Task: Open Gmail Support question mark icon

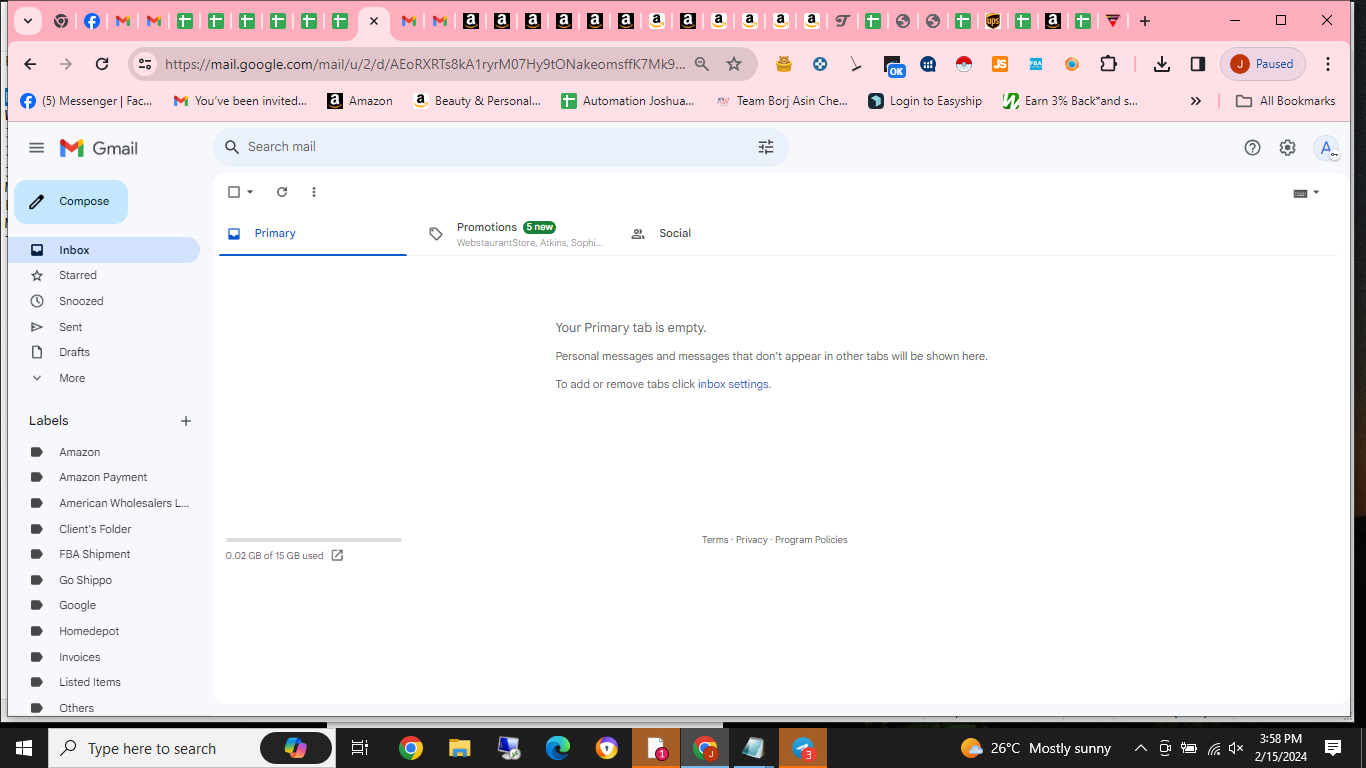Action: (1252, 148)
